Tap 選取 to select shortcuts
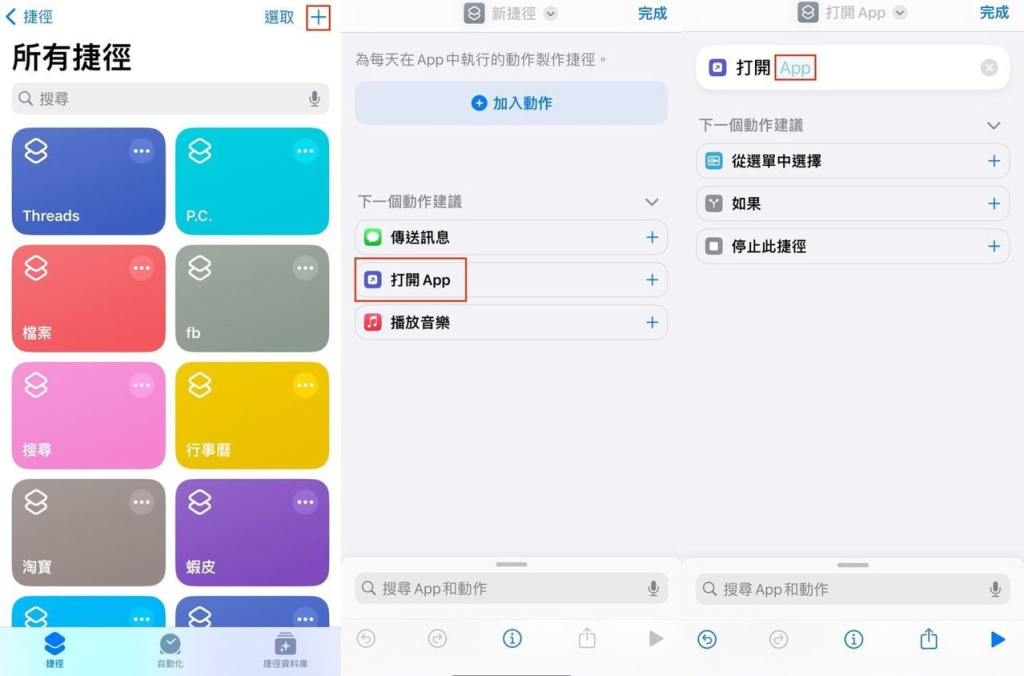This screenshot has height=676, width=1024. [x=279, y=17]
